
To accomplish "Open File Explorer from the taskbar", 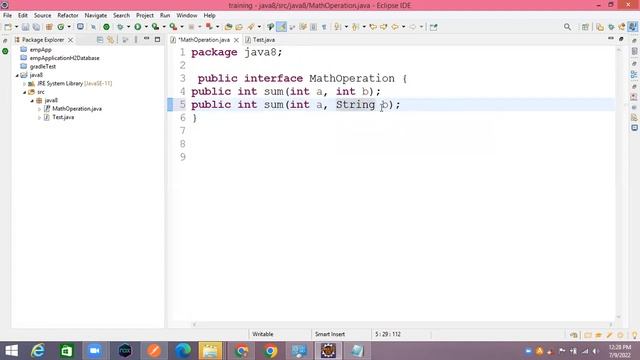I will [211, 351].
